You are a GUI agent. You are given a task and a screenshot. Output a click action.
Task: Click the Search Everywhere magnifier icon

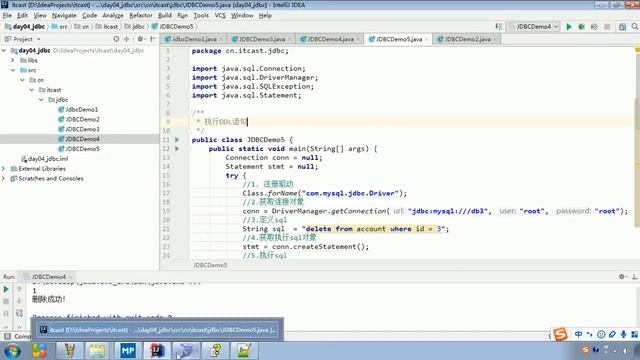coord(635,27)
